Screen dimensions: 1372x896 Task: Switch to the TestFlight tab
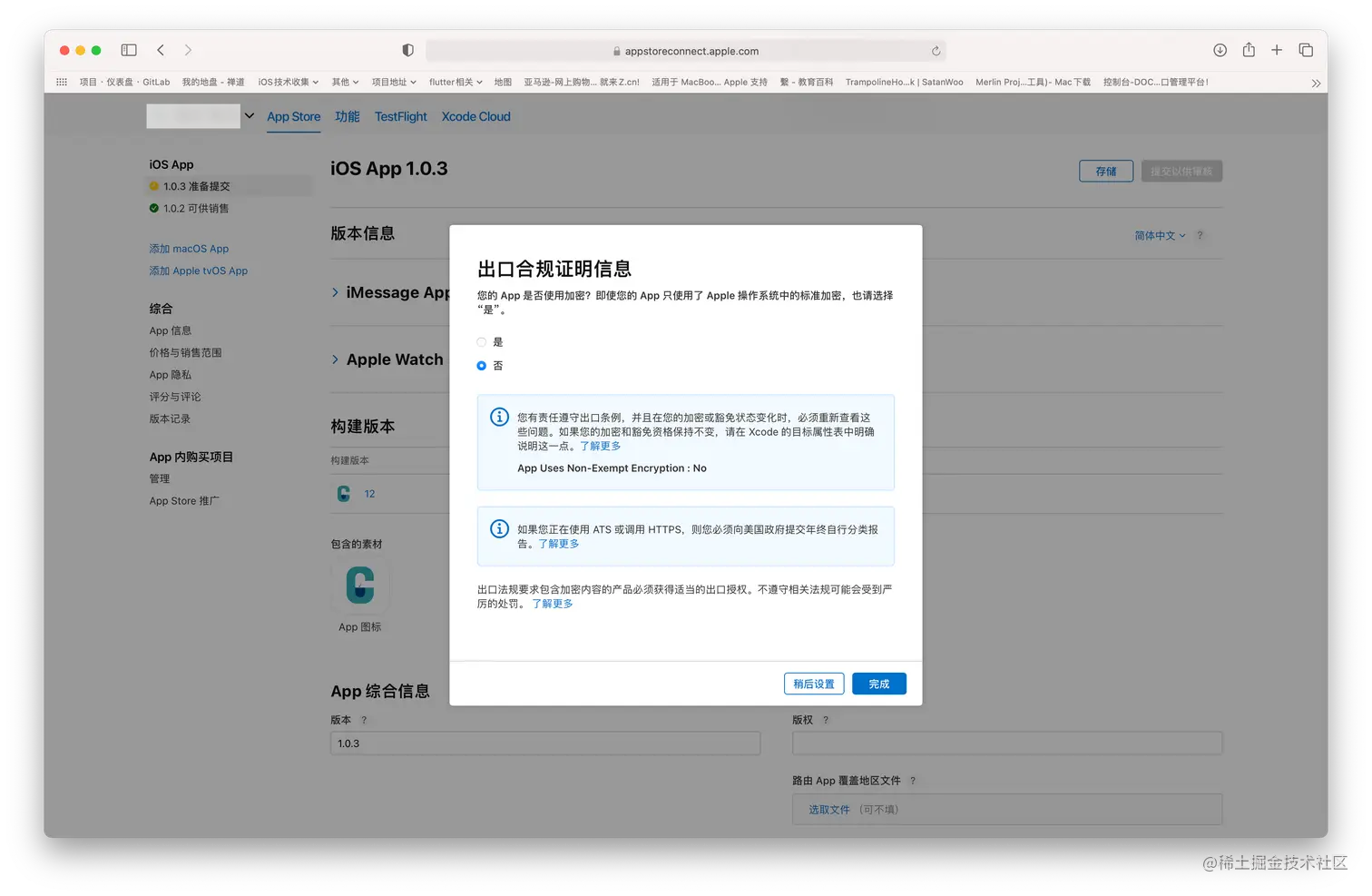pos(400,116)
